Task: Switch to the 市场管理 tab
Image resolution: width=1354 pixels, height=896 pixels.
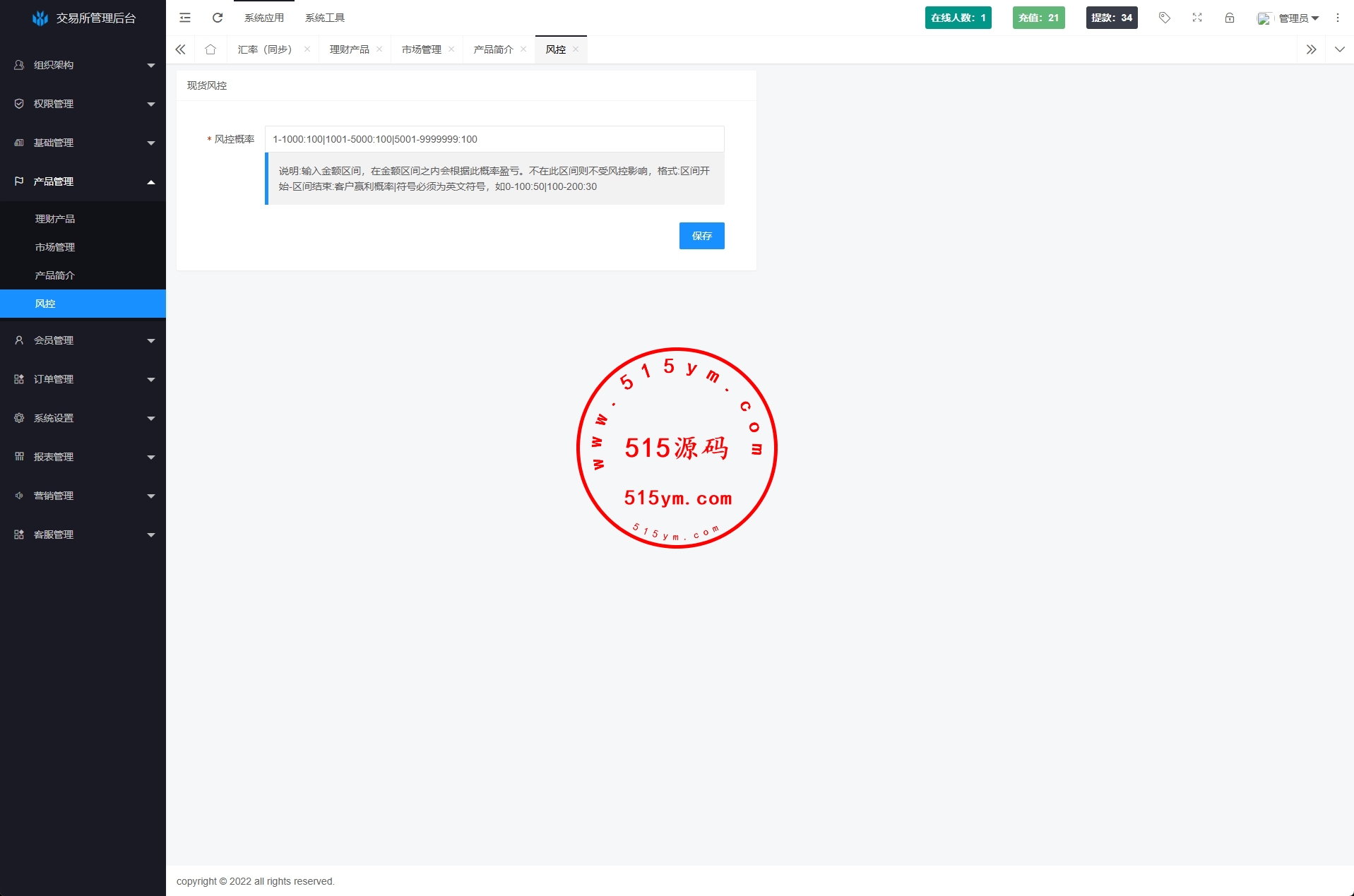Action: tap(421, 49)
